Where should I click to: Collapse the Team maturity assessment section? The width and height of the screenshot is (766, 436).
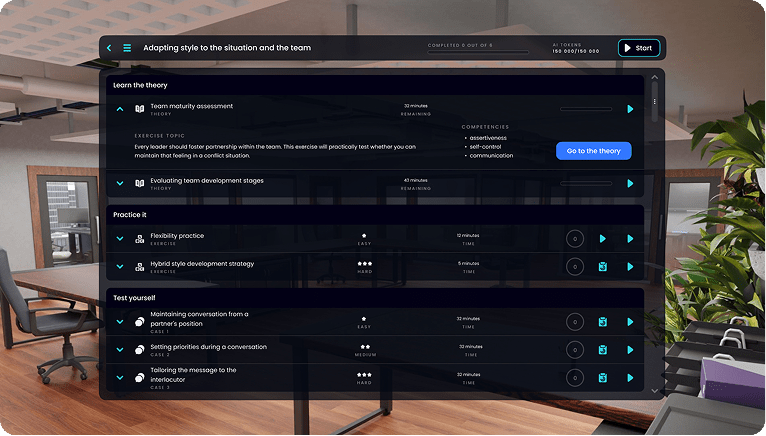(x=120, y=109)
